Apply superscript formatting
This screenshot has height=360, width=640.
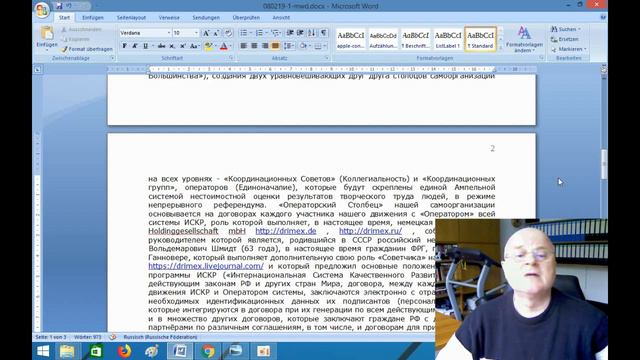[183, 46]
